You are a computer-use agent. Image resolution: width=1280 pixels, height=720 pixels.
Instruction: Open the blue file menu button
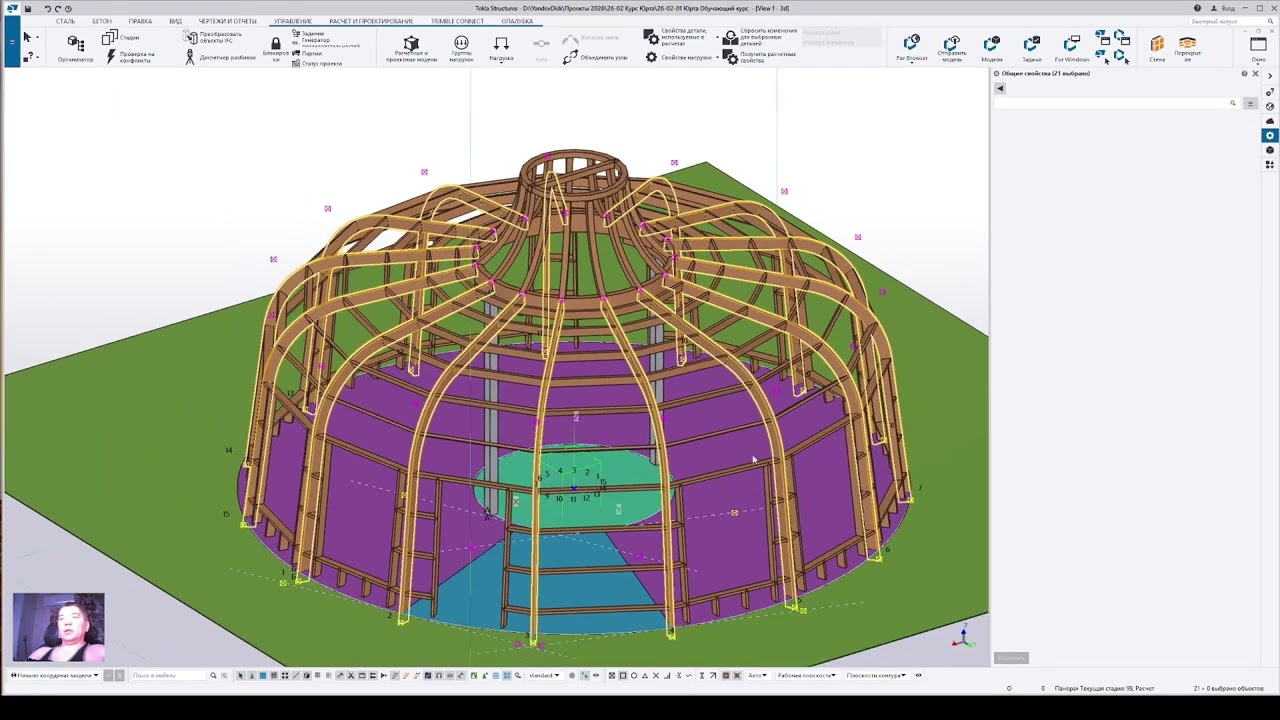click(11, 41)
